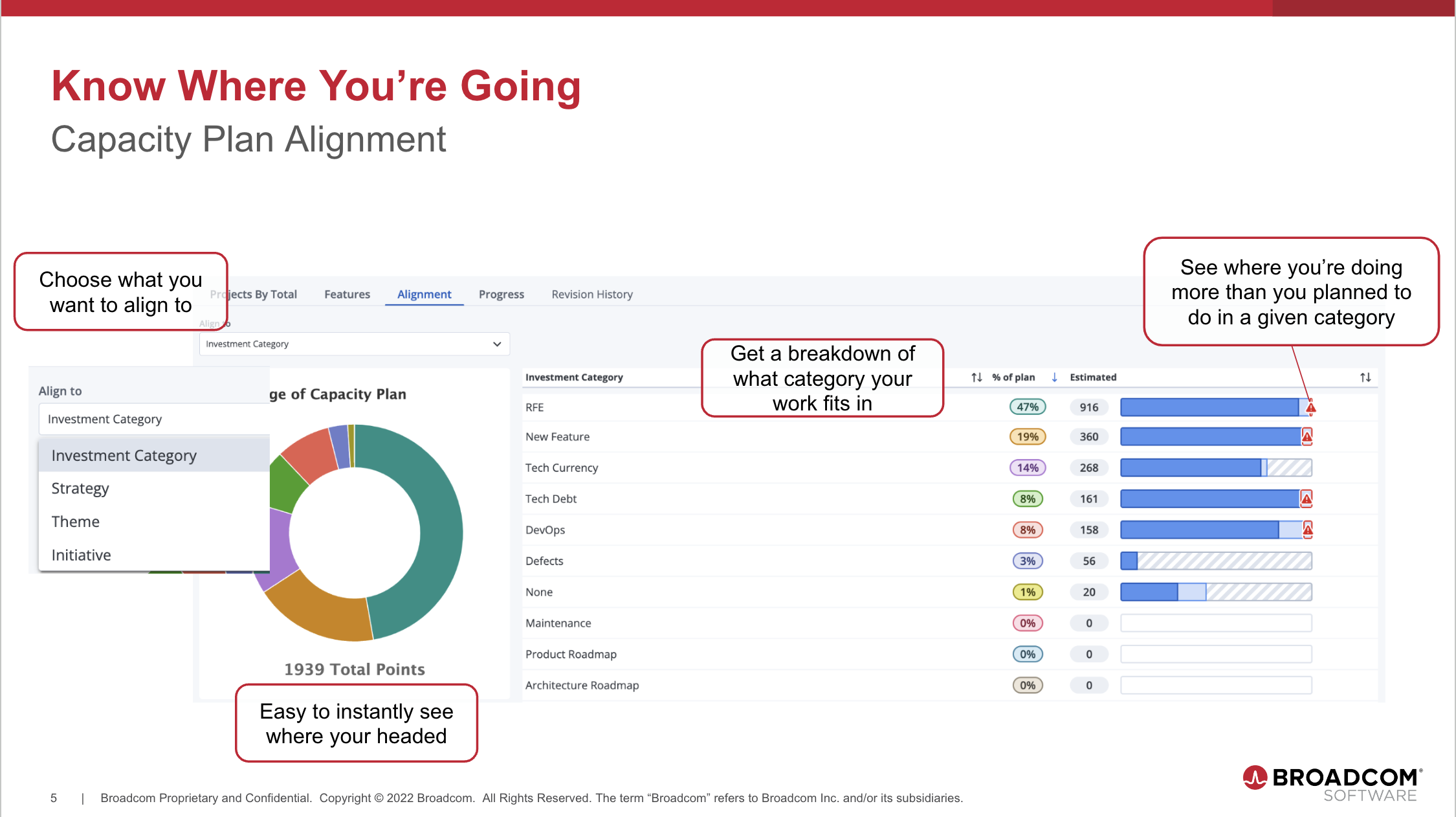Click the 47% badge in RFE row

point(1028,407)
